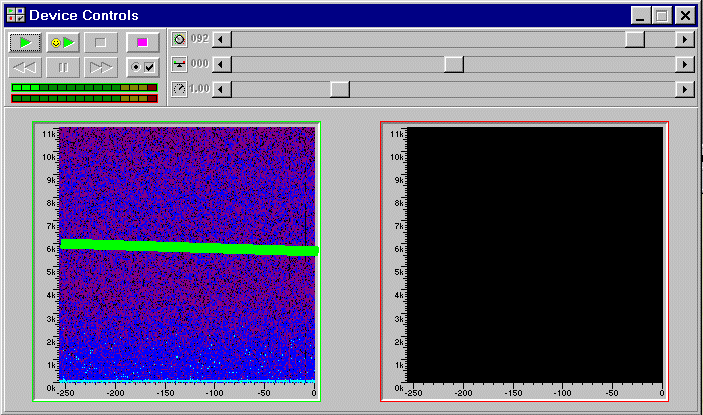Screen dimensions: 703x415
Task: Maximize the Device Controls window
Action: (x=662, y=16)
